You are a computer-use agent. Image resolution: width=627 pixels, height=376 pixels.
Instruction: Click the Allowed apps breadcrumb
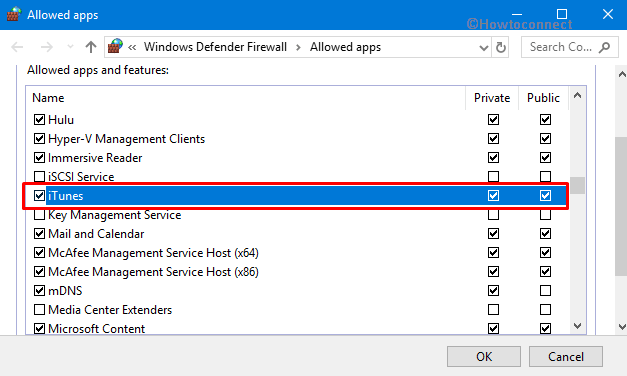345,47
